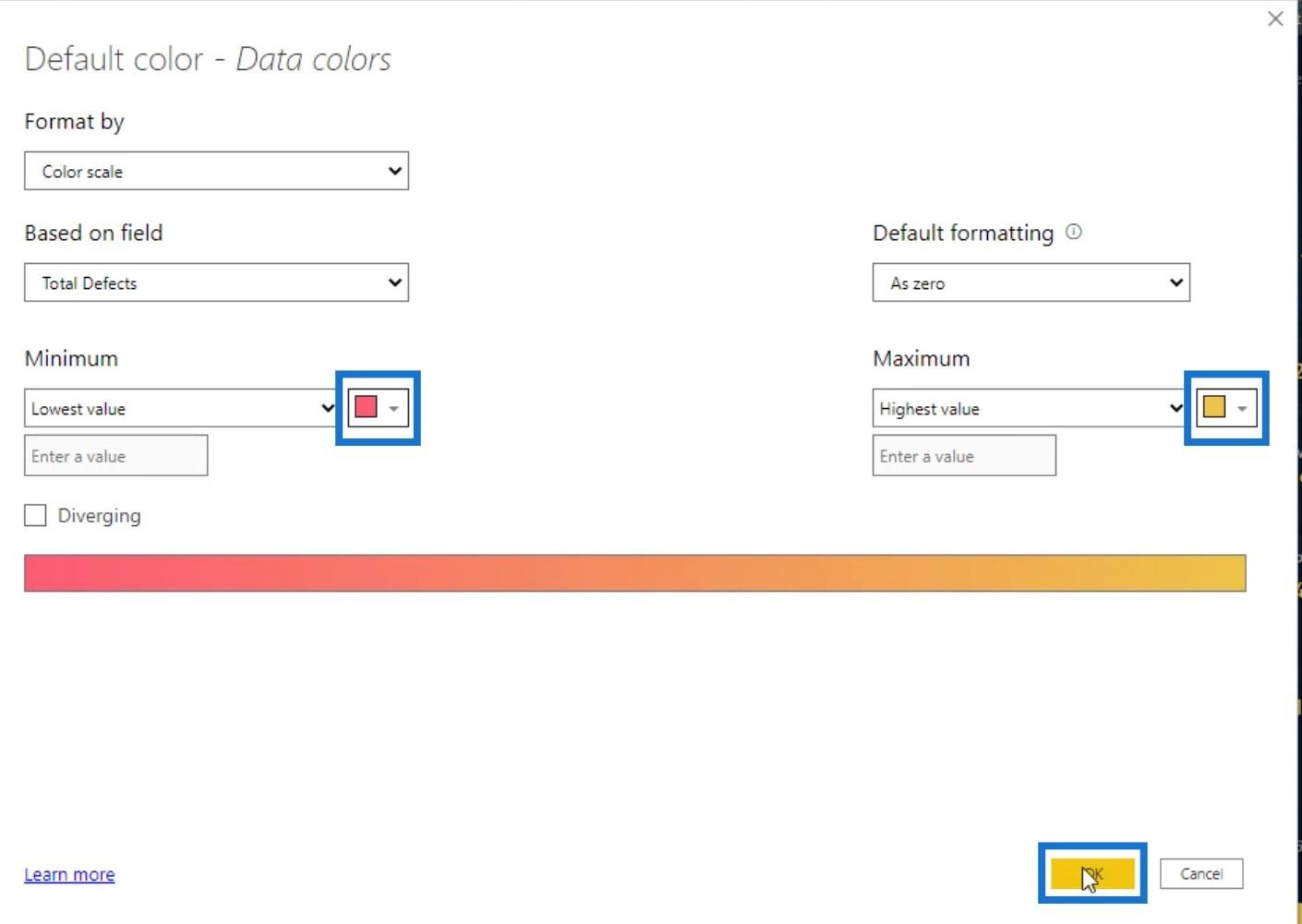1302x924 pixels.
Task: Close the Data colors dialog
Action: 1275,18
